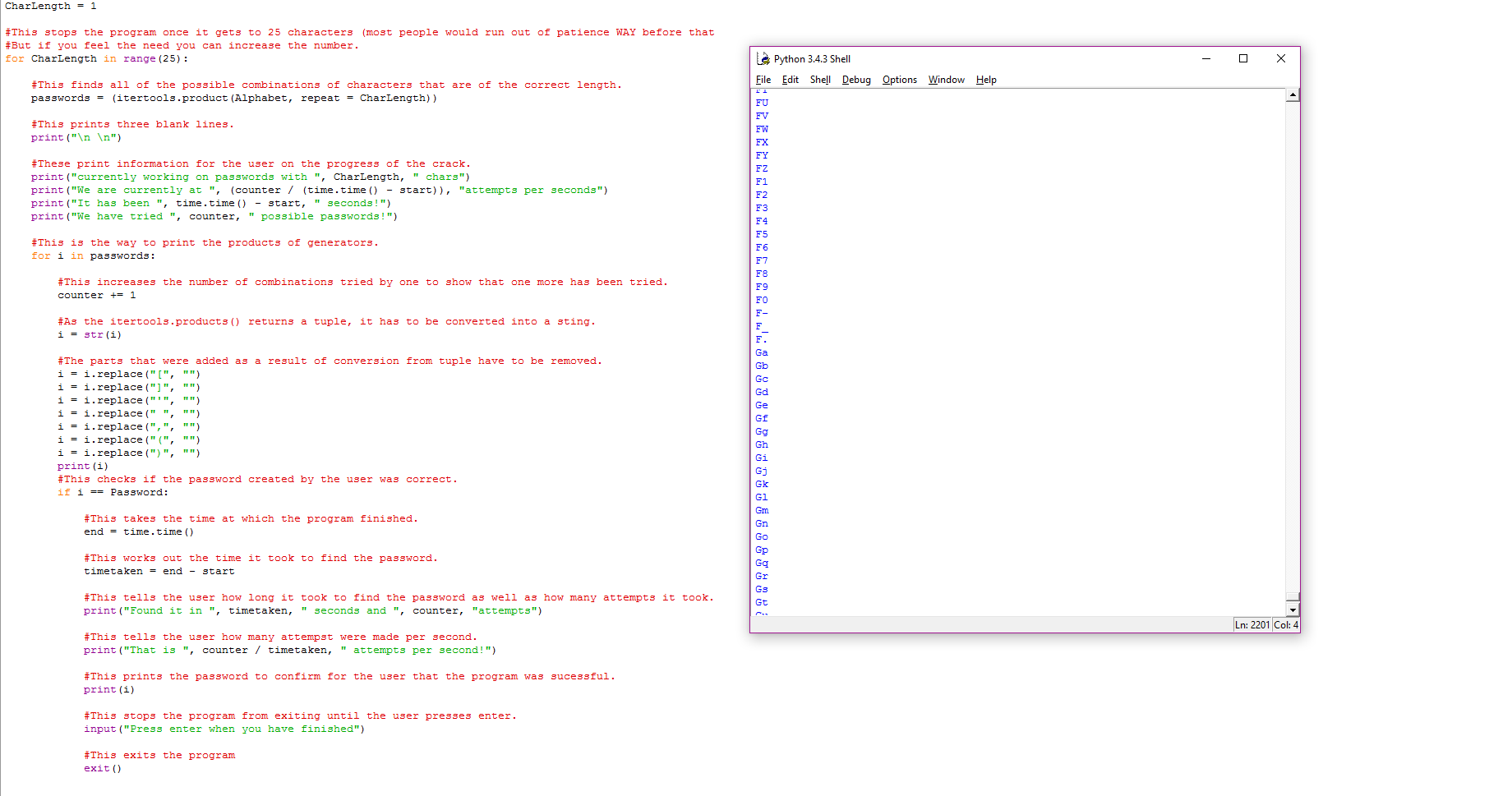The height and width of the screenshot is (796, 1512).
Task: Click the Col: 4 status indicator
Action: [1285, 624]
